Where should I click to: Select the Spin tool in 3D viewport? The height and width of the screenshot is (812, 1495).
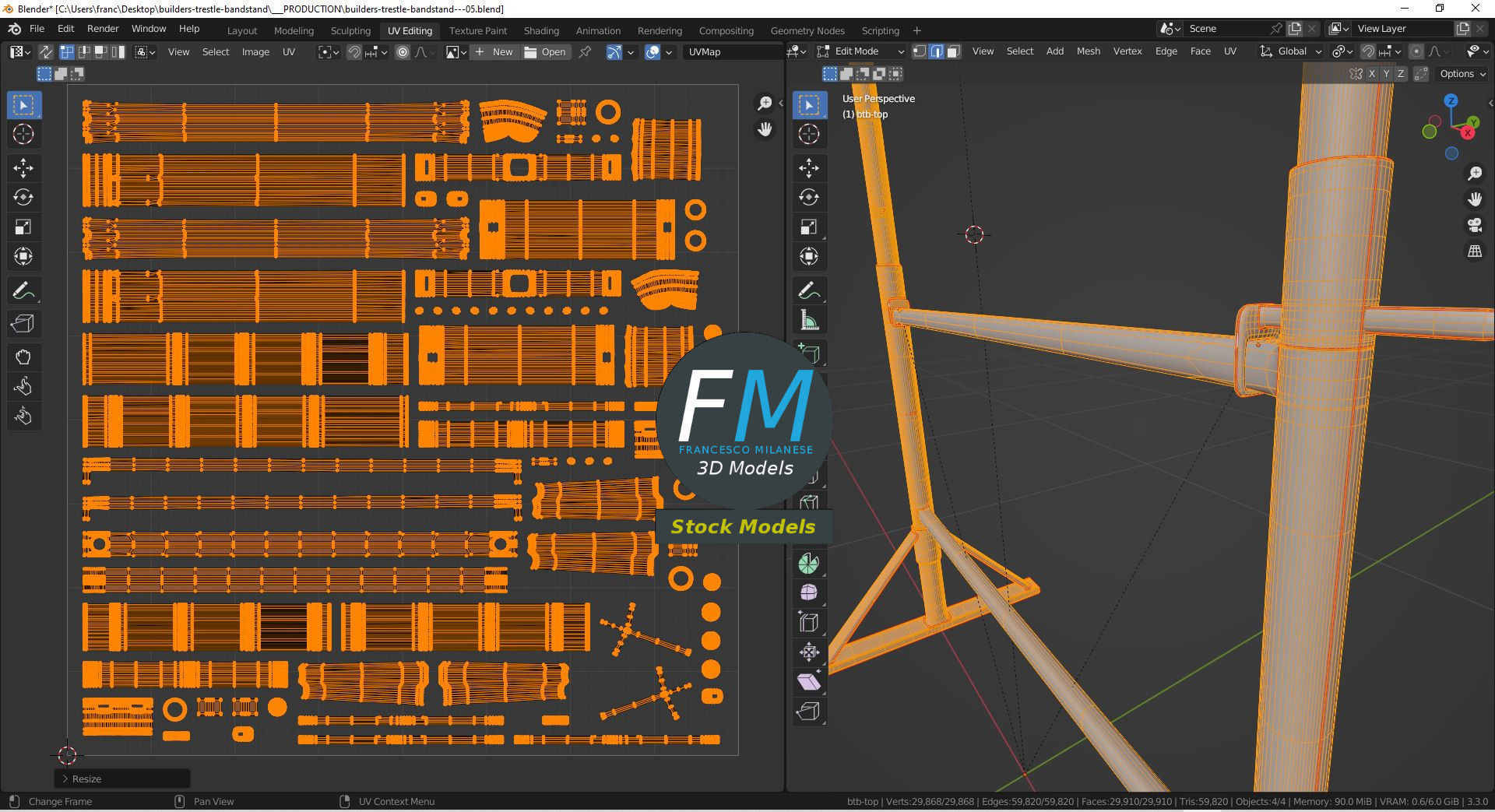click(809, 564)
